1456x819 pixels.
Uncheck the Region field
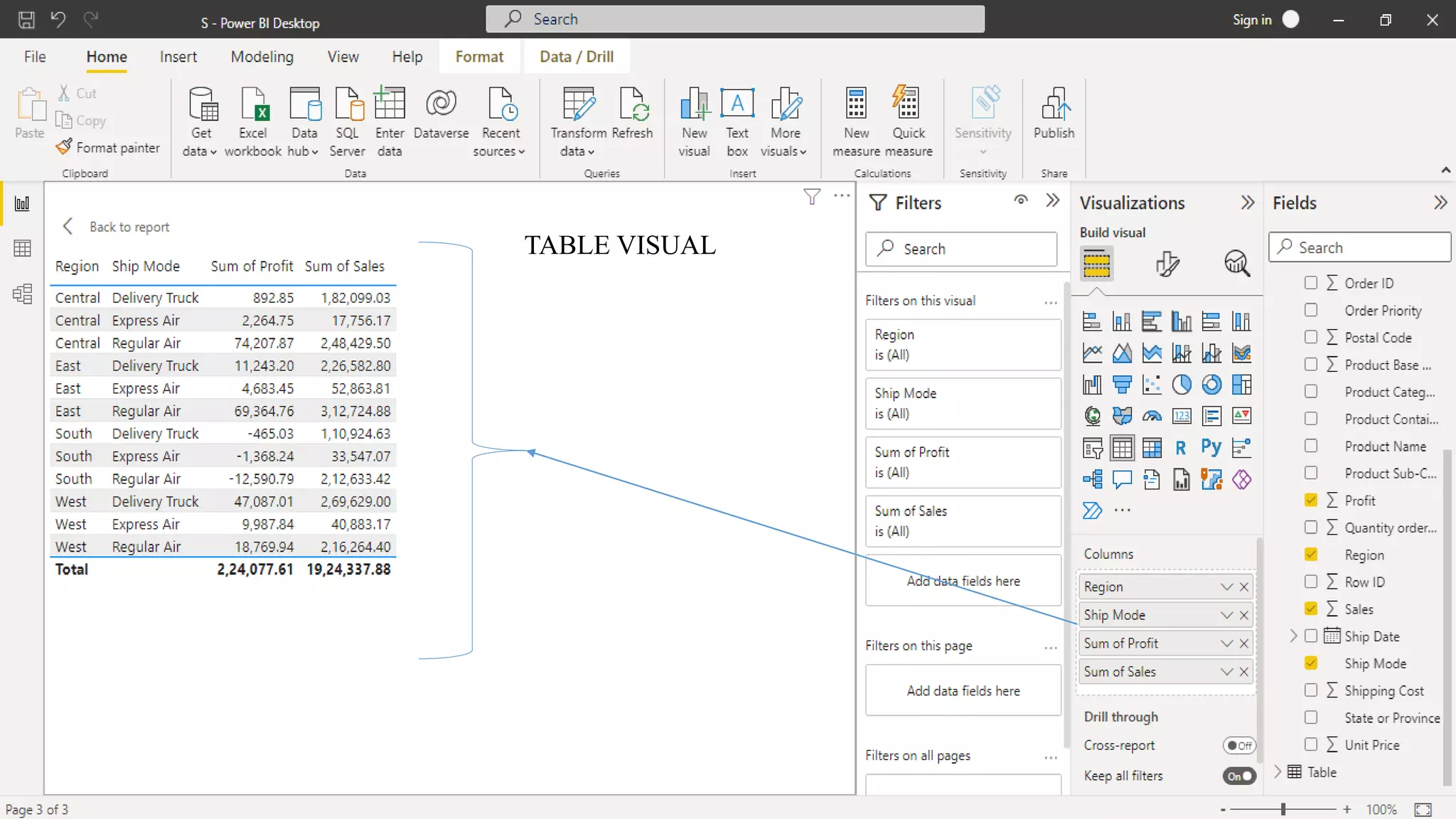click(1311, 555)
